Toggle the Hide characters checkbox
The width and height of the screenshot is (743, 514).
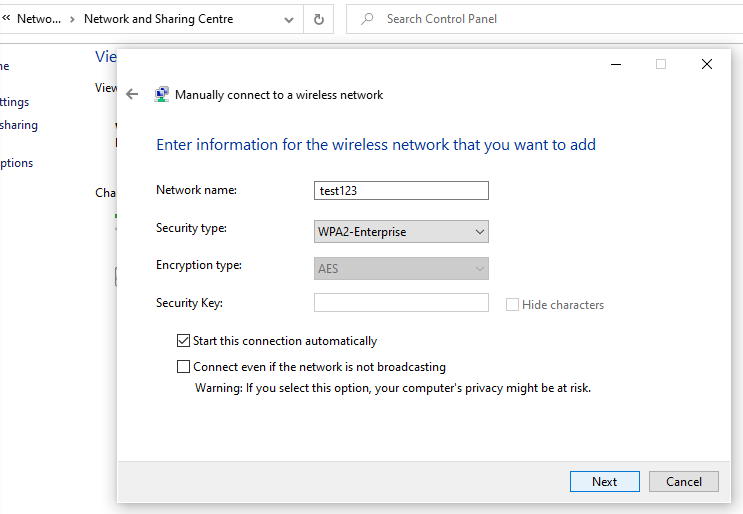tap(512, 305)
